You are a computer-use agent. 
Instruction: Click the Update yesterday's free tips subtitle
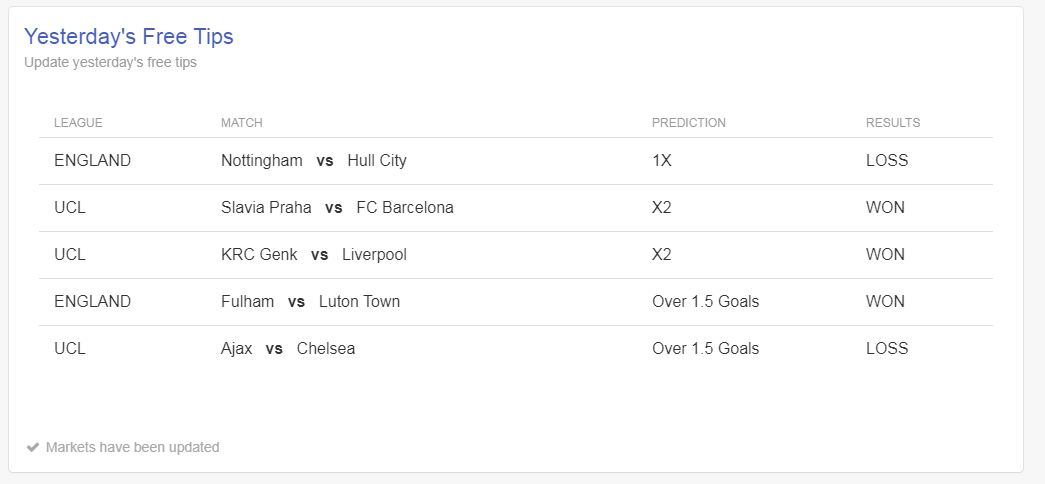[x=110, y=63]
